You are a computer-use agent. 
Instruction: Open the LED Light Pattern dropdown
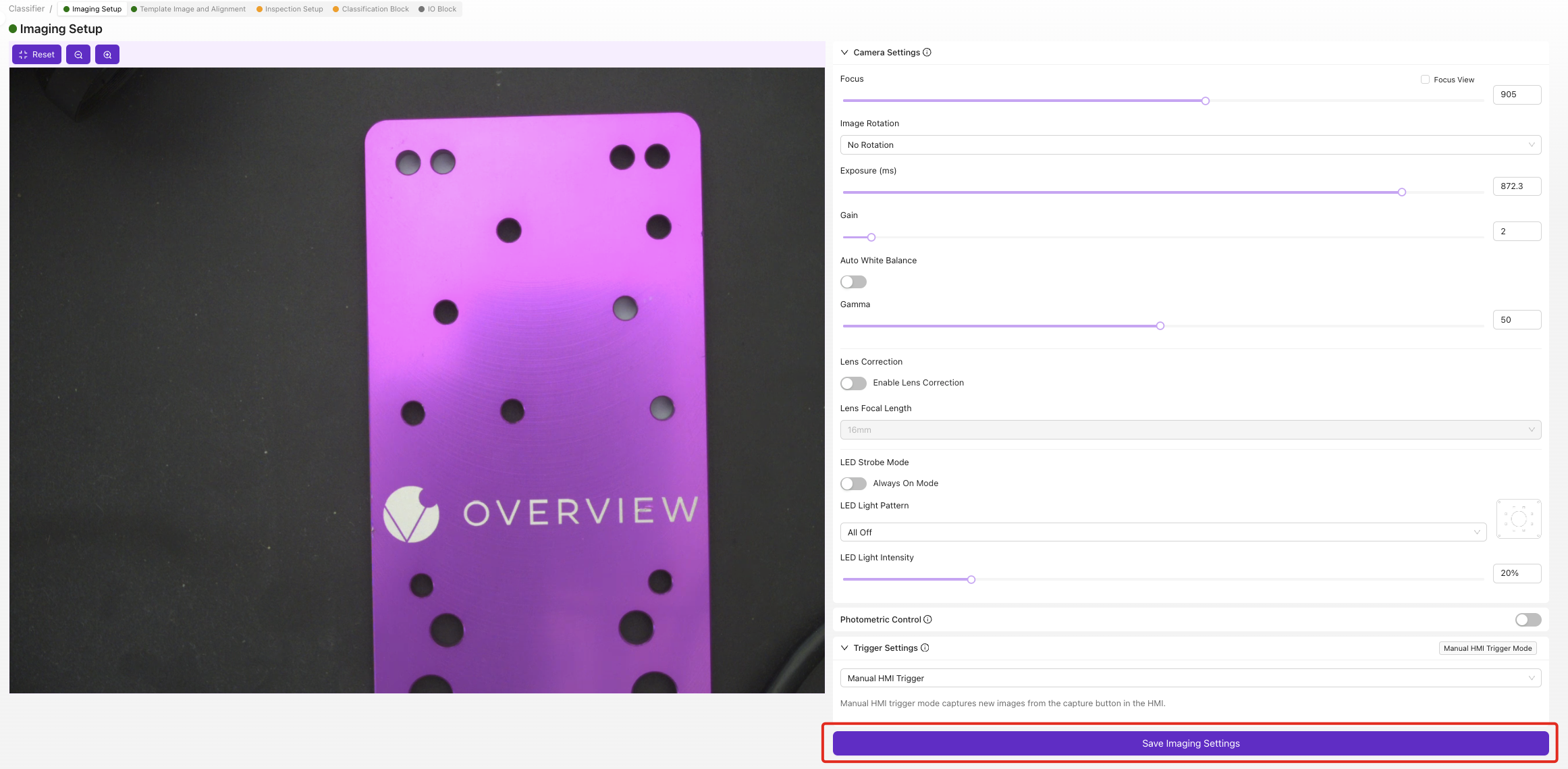[1162, 533]
